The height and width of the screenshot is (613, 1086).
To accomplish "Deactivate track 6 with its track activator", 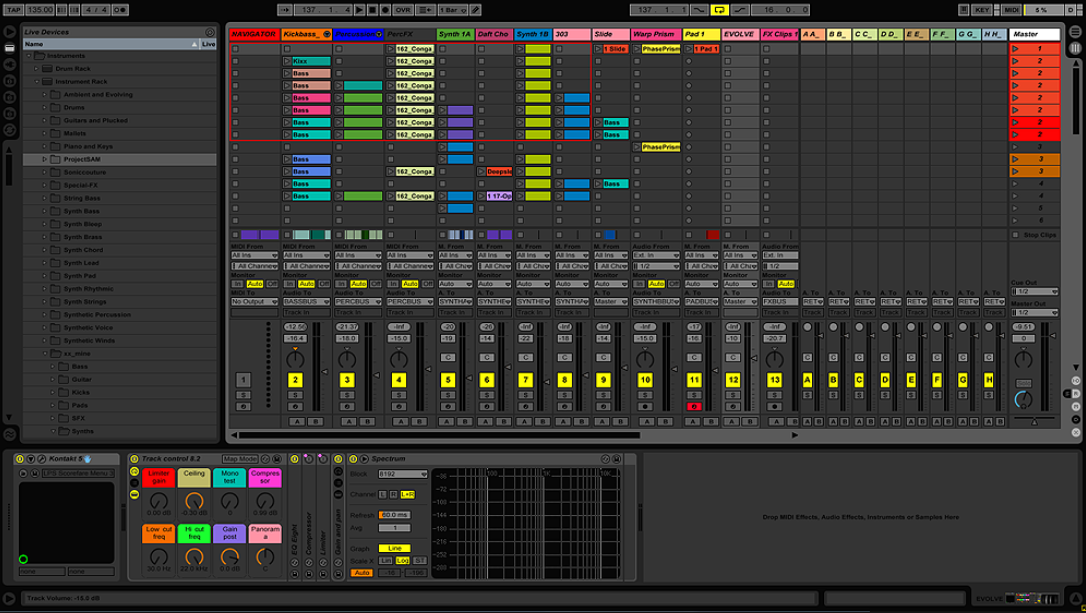I will (488, 380).
